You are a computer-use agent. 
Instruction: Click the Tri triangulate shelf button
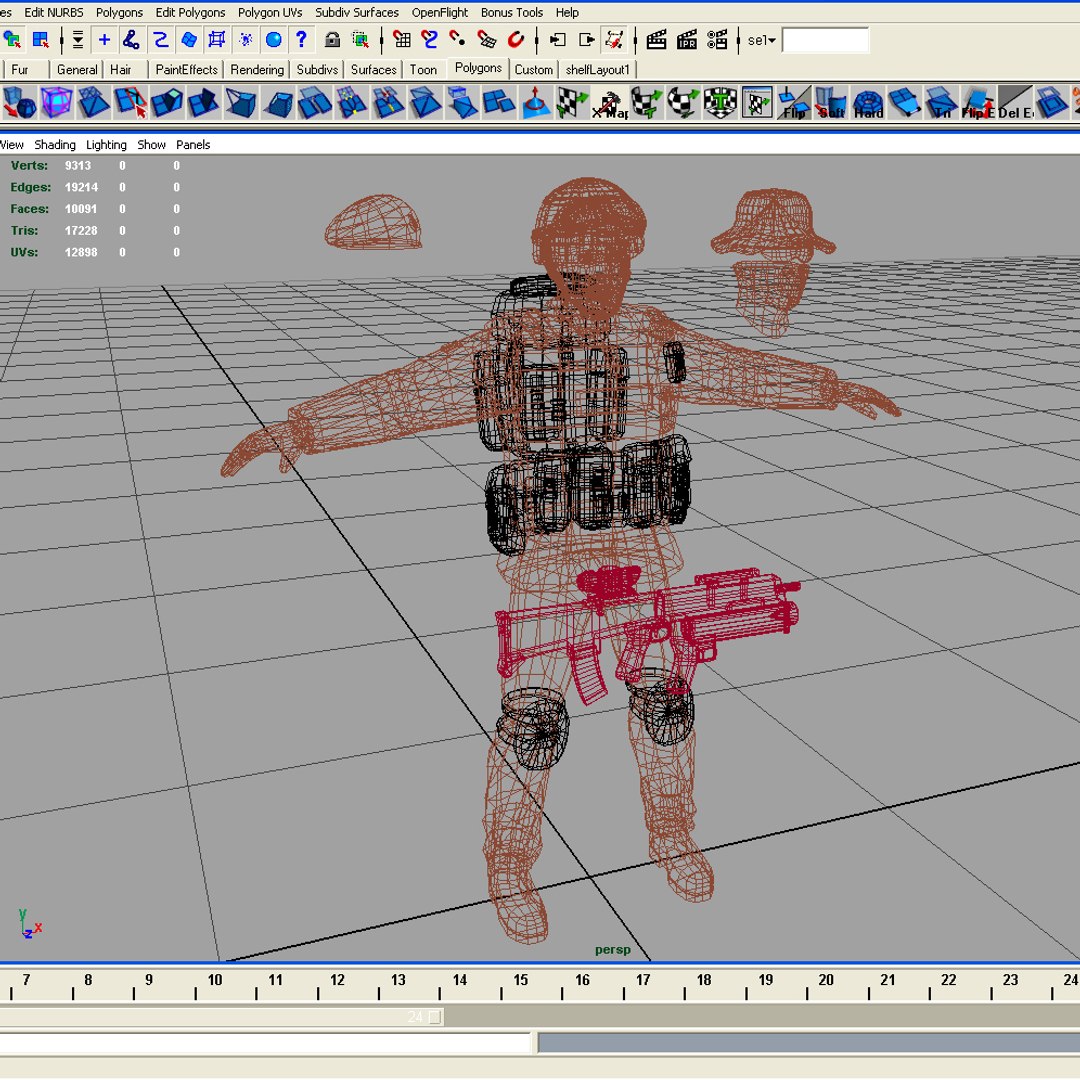(942, 103)
